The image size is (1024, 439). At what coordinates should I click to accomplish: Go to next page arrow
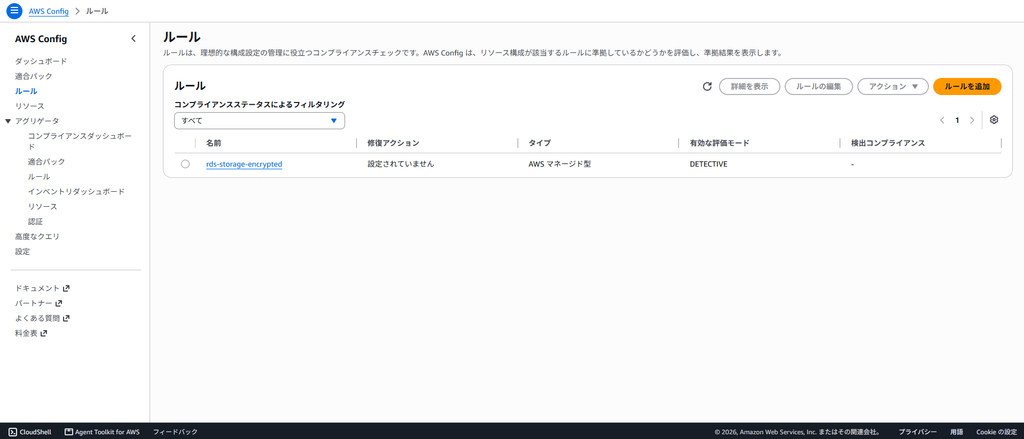(972, 120)
